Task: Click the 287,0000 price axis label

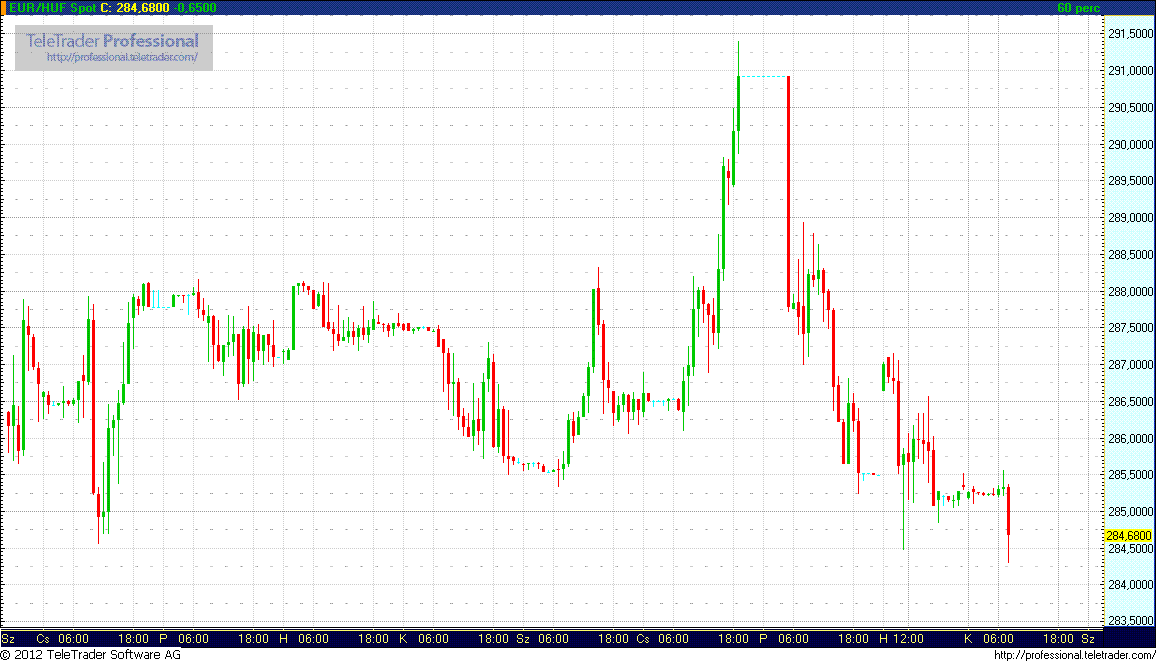Action: (x=1131, y=365)
